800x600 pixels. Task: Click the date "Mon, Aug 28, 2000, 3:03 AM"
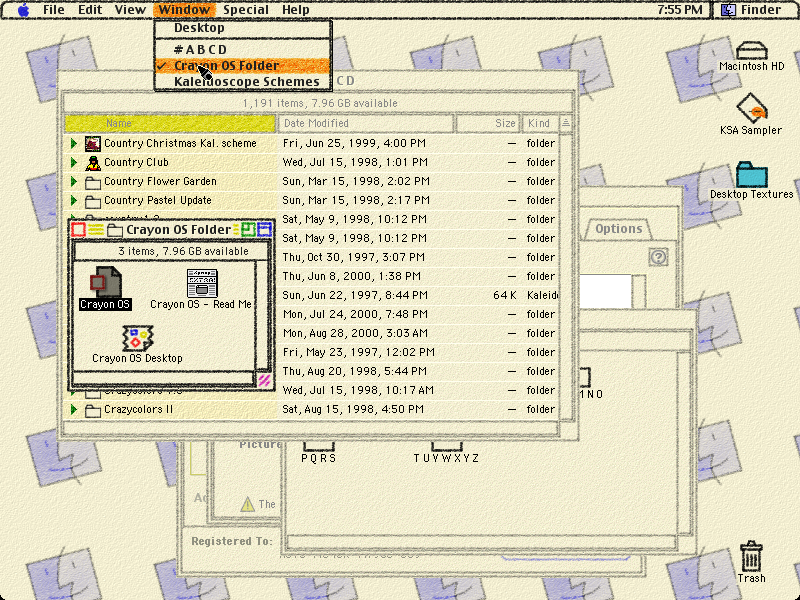[356, 333]
